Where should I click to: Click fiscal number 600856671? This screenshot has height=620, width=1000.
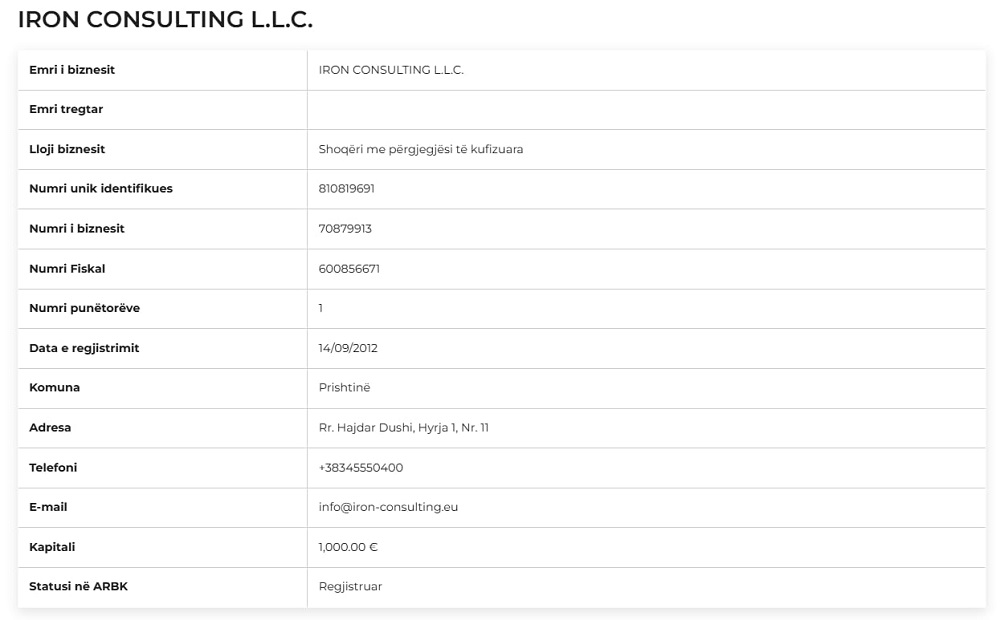tap(349, 268)
